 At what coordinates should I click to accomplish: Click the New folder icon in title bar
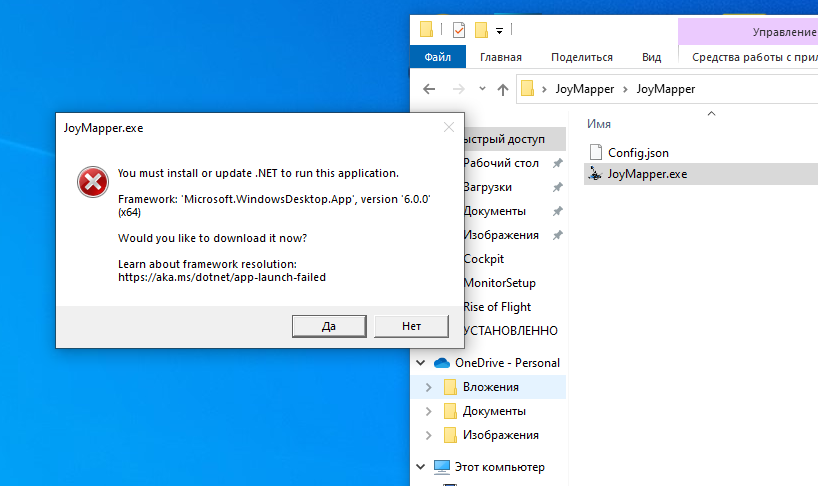481,30
